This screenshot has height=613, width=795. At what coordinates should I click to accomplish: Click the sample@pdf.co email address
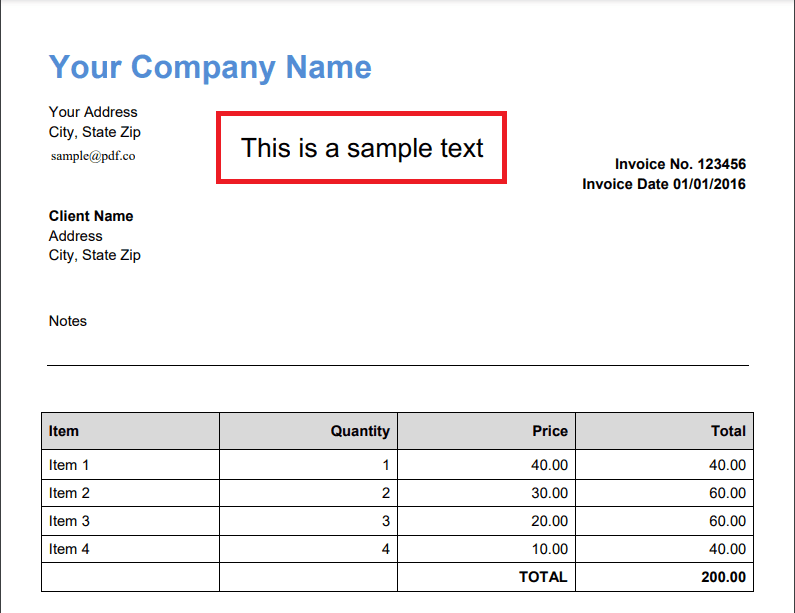(x=92, y=155)
